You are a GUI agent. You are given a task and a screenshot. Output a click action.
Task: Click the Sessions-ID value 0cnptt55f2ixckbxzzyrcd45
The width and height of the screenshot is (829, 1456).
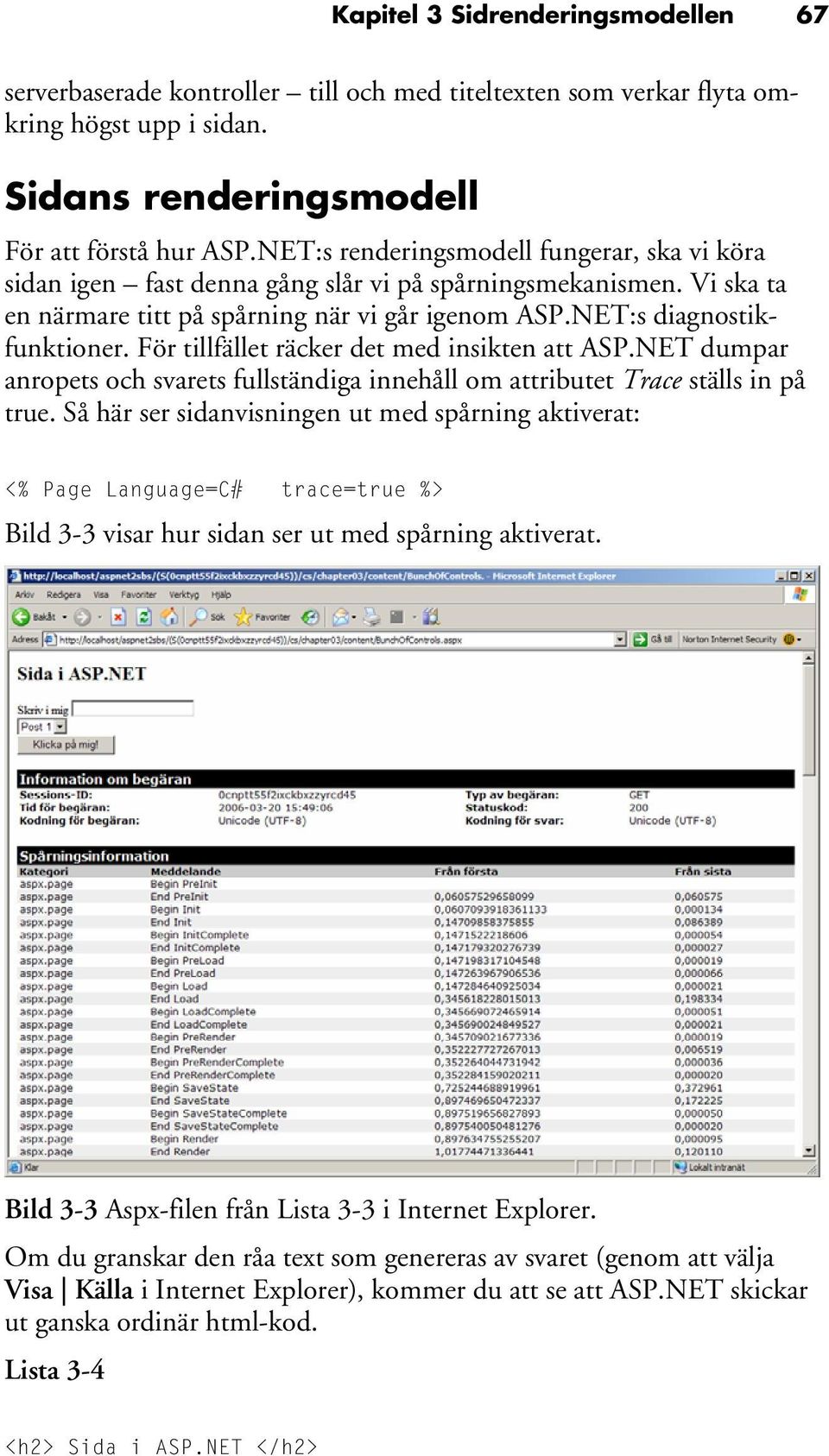[x=287, y=795]
